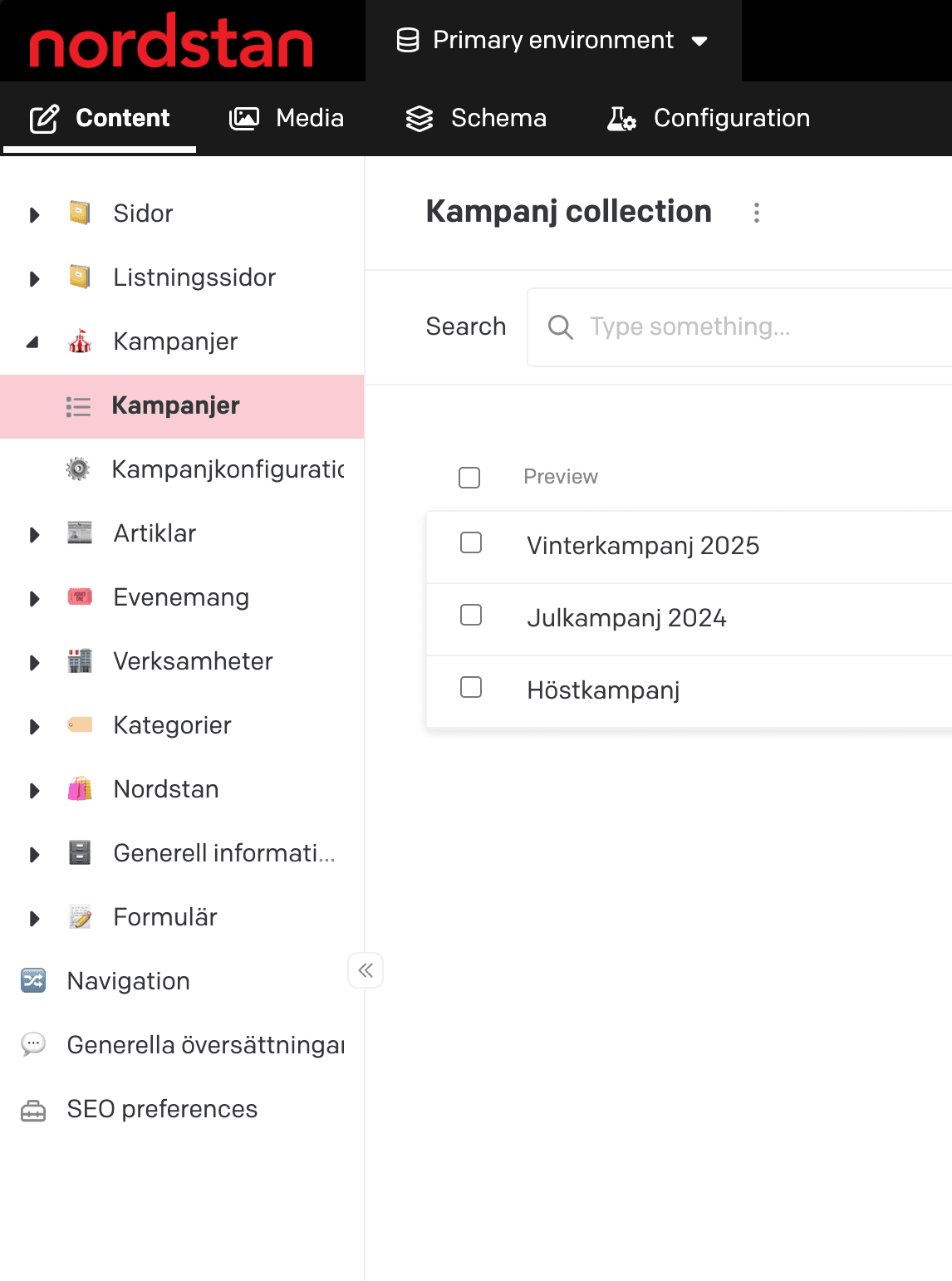Expand the Artiklar tree node
Screen dimensions: 952x1281
[34, 534]
